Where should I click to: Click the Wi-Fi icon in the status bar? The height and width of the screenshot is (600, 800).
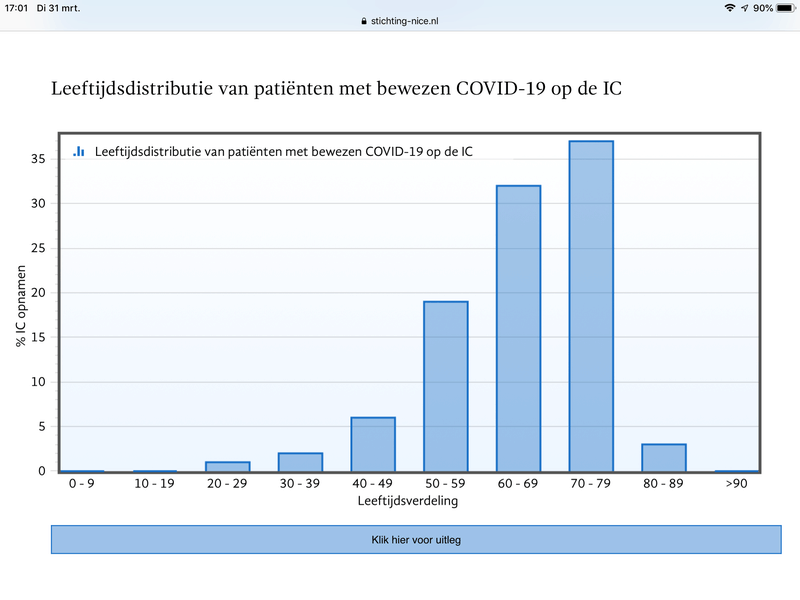coord(729,8)
